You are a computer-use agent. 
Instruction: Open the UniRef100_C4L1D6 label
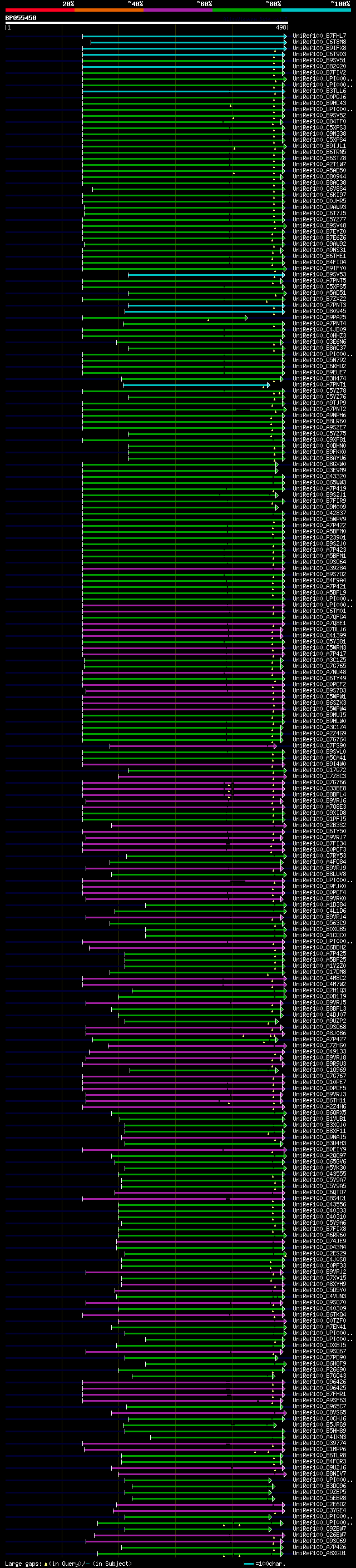pos(319,911)
